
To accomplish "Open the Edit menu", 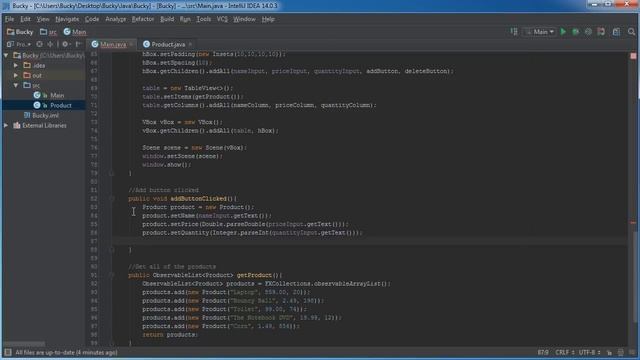I will coord(25,19).
